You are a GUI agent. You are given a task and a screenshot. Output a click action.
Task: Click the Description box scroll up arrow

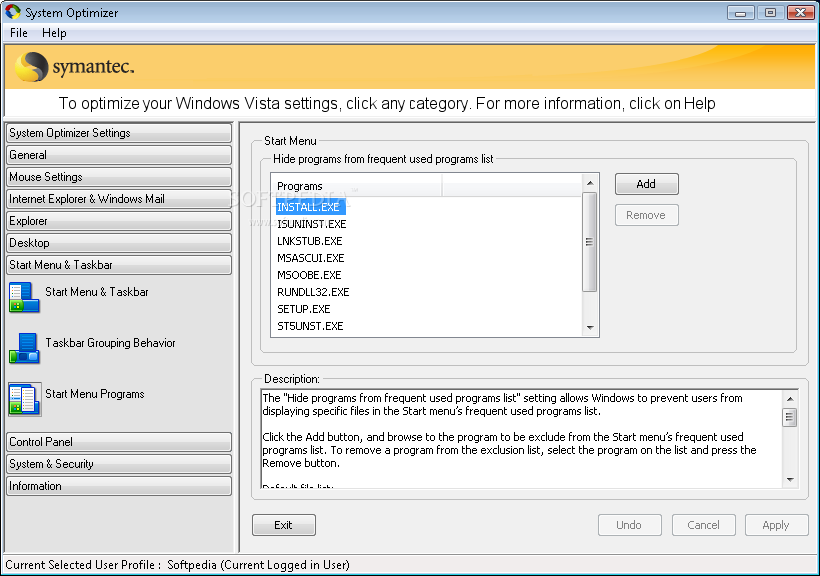point(790,399)
